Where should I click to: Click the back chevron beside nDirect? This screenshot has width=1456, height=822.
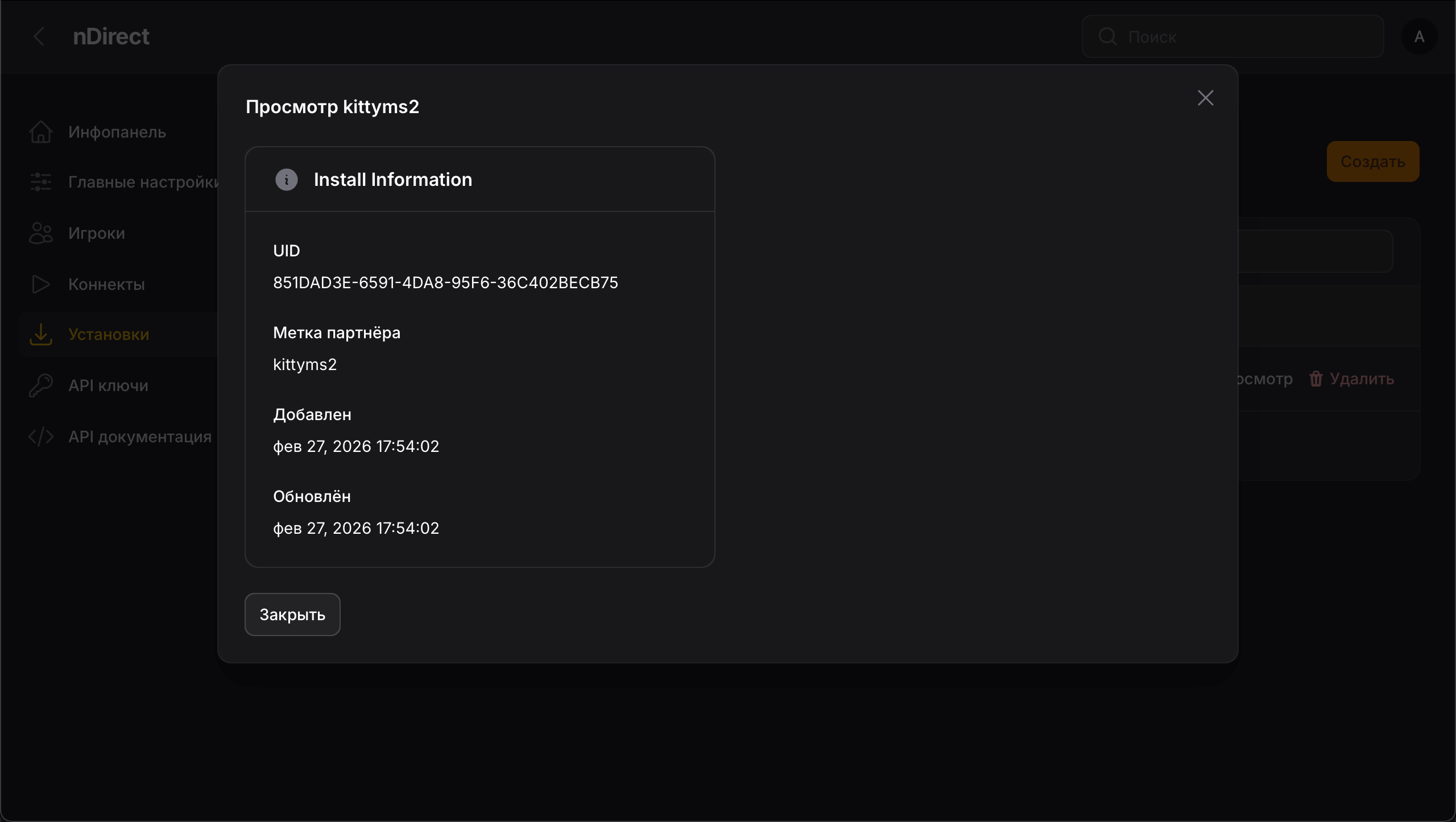[x=39, y=36]
